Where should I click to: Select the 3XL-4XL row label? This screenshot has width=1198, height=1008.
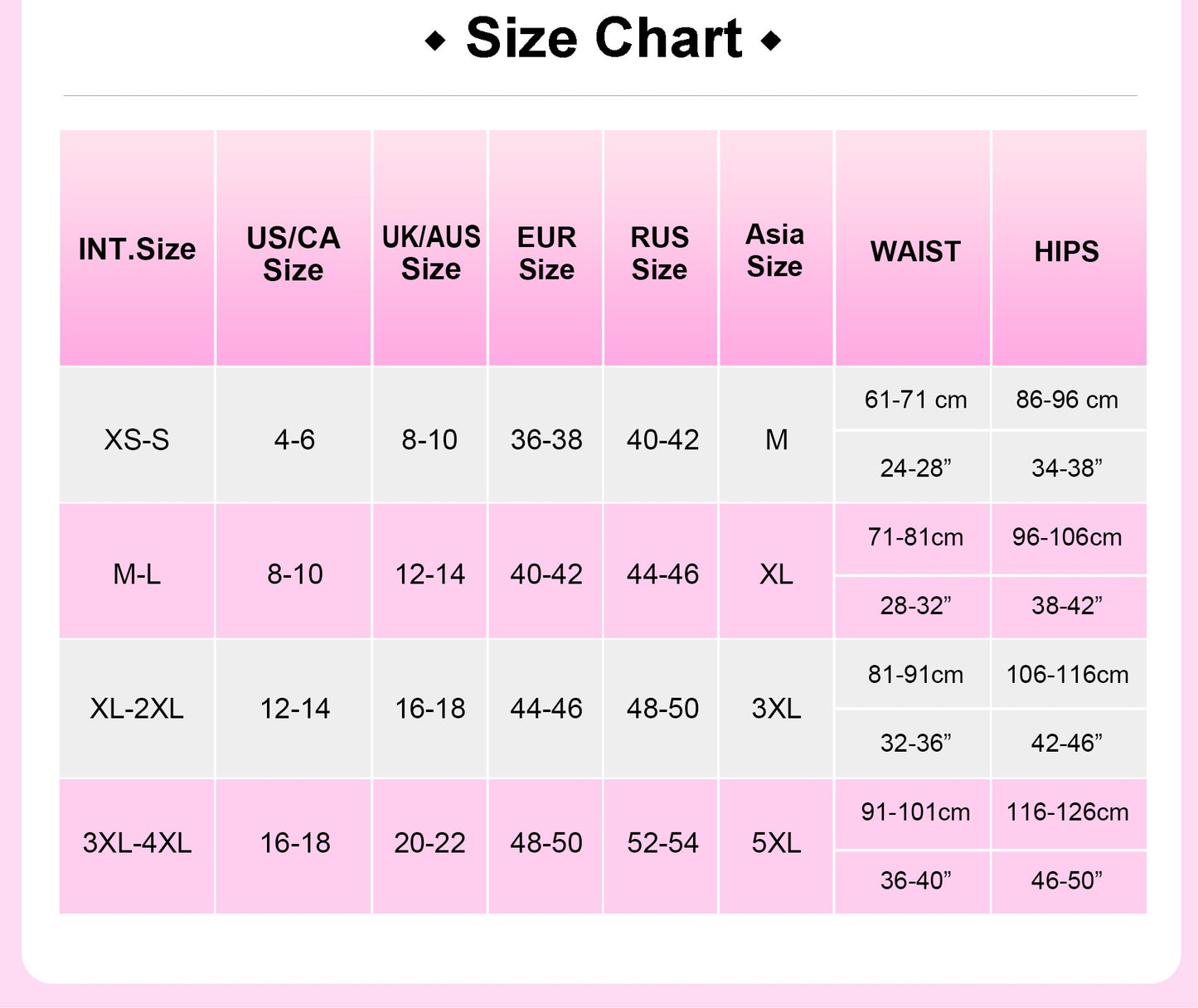point(137,843)
